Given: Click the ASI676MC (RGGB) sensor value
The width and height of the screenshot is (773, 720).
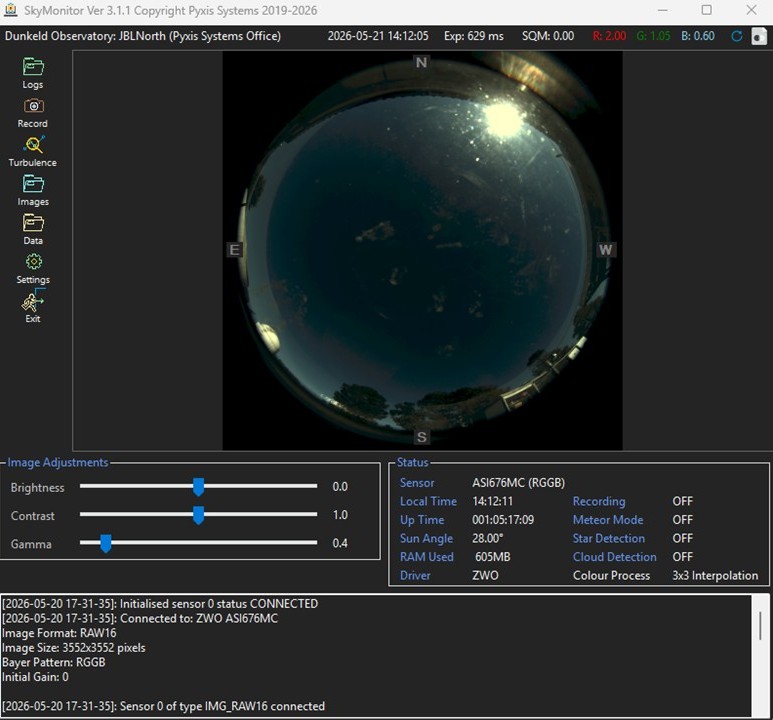Looking at the screenshot, I should click(x=519, y=483).
